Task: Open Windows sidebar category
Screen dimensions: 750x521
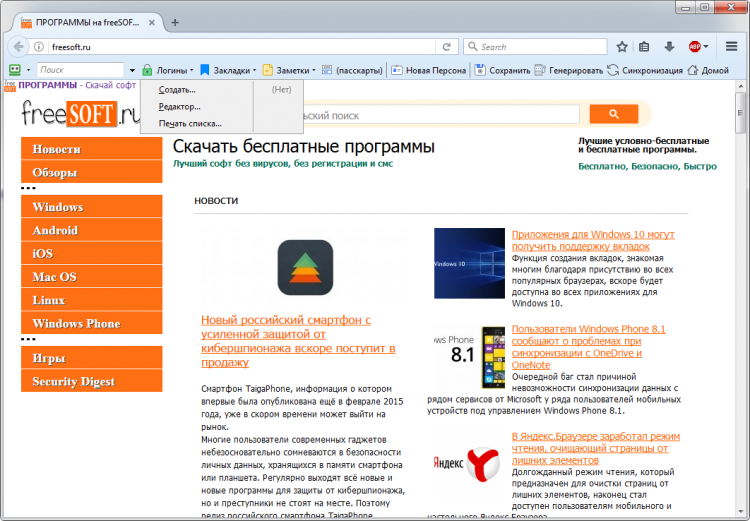Action: coord(91,207)
